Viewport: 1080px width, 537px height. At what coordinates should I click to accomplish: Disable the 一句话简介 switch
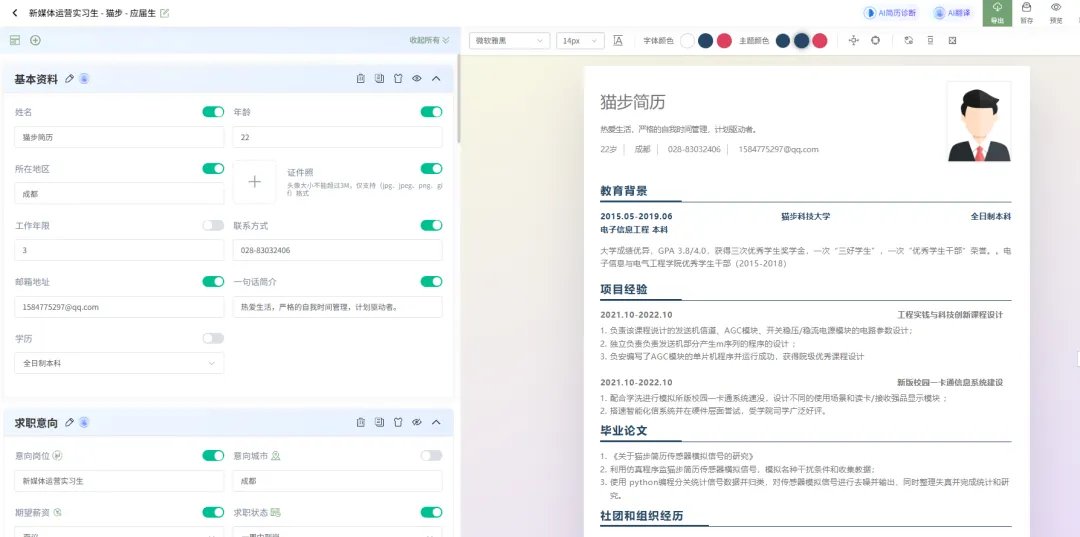coord(431,282)
